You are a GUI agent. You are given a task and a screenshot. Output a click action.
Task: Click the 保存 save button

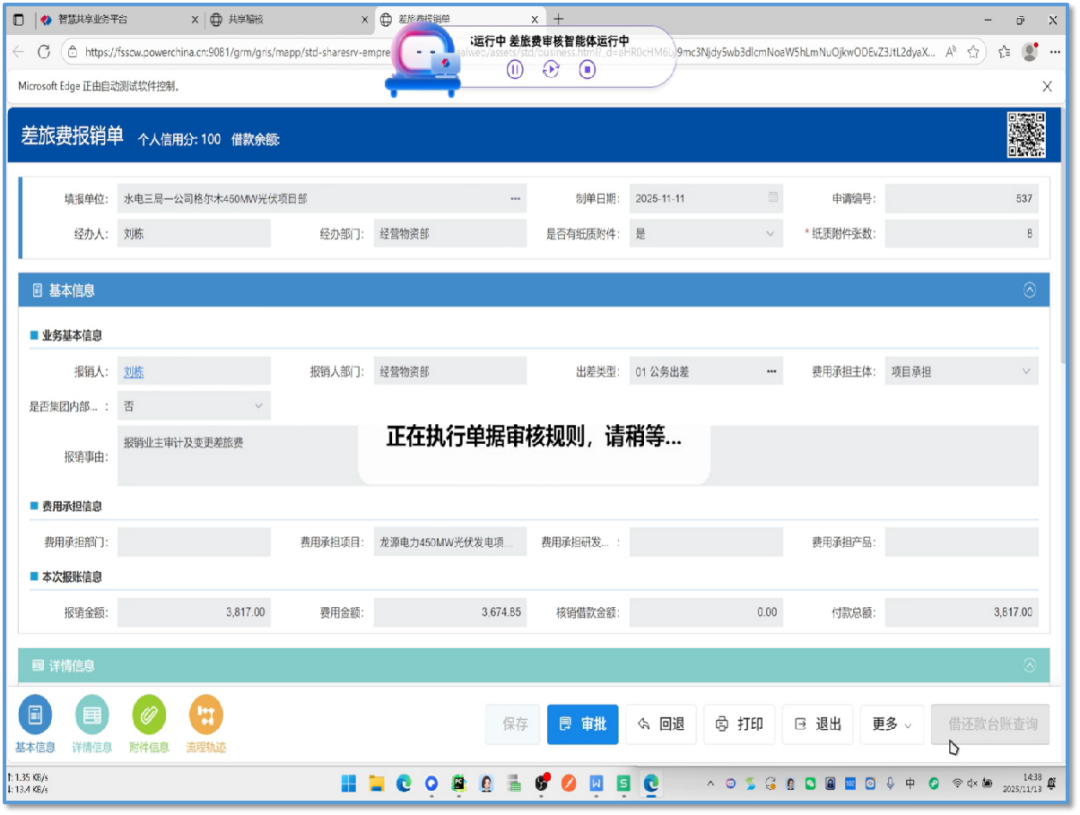[512, 724]
